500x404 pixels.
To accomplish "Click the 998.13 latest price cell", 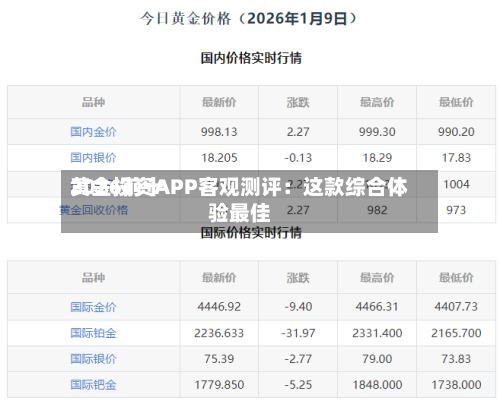I will pos(219,132).
